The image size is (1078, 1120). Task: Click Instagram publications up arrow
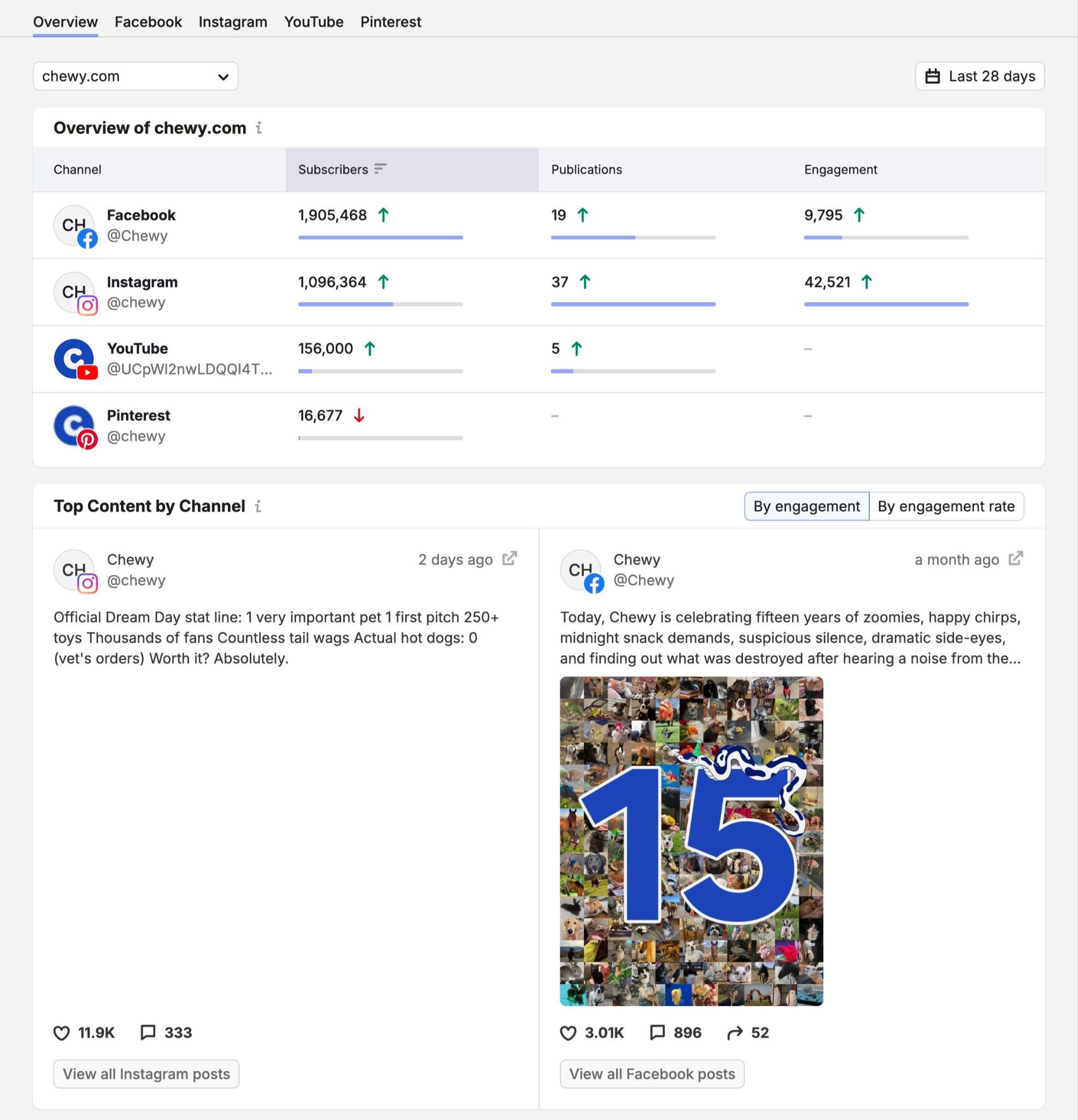click(x=584, y=282)
